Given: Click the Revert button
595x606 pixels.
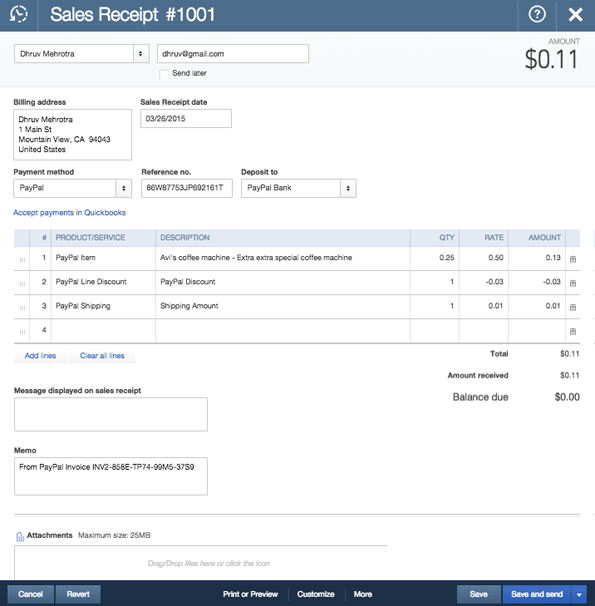Looking at the screenshot, I should (x=78, y=594).
